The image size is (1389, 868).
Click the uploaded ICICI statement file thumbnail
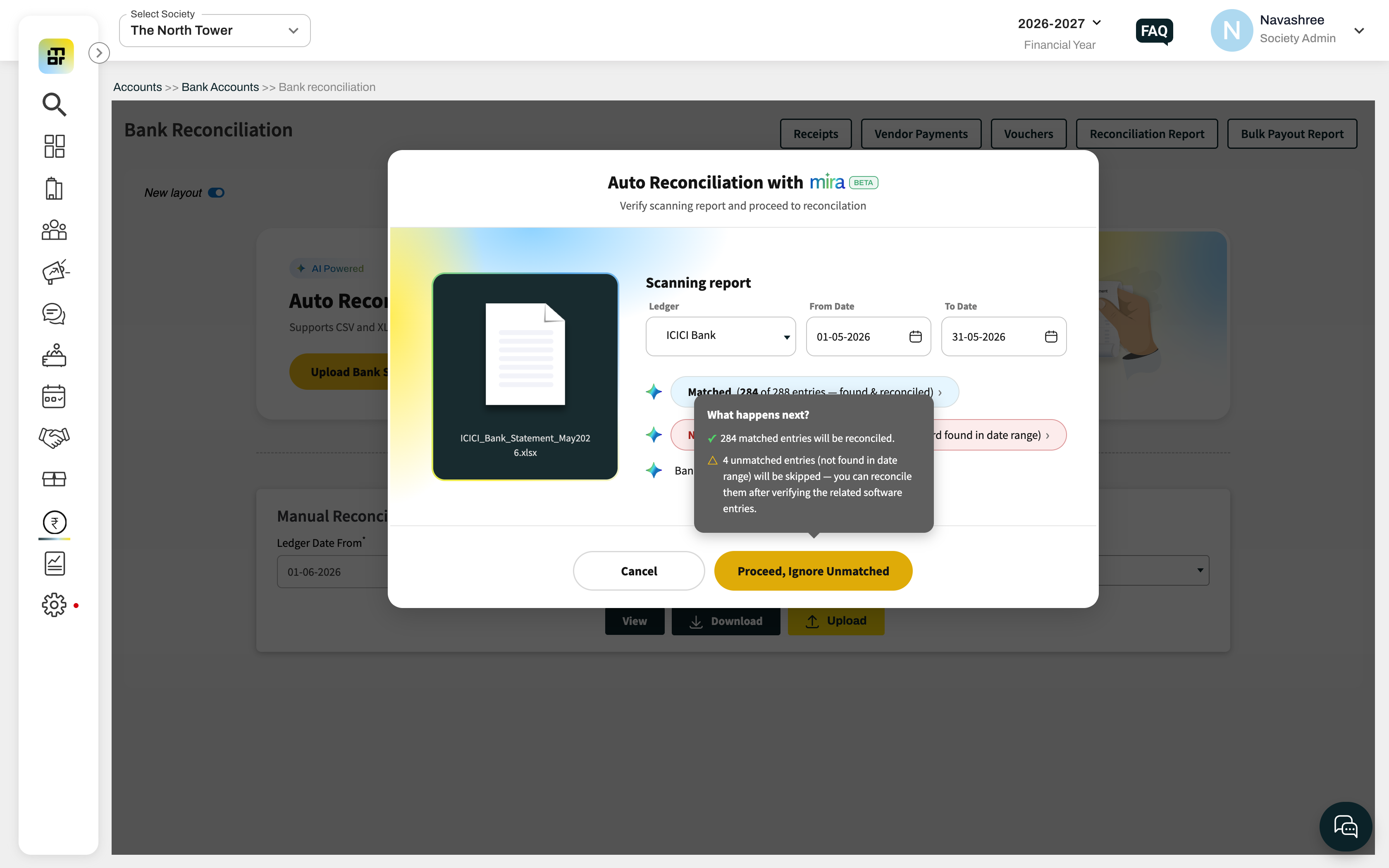click(525, 376)
